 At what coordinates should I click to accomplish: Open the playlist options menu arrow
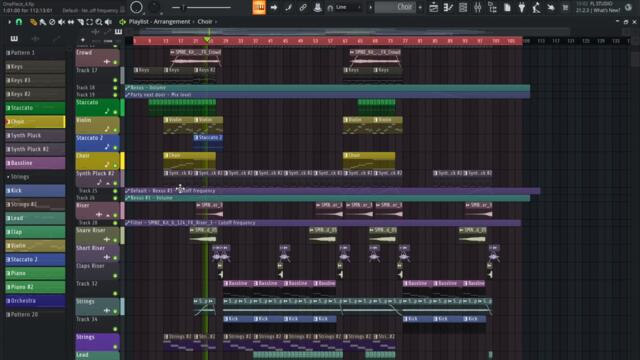click(x=9, y=22)
